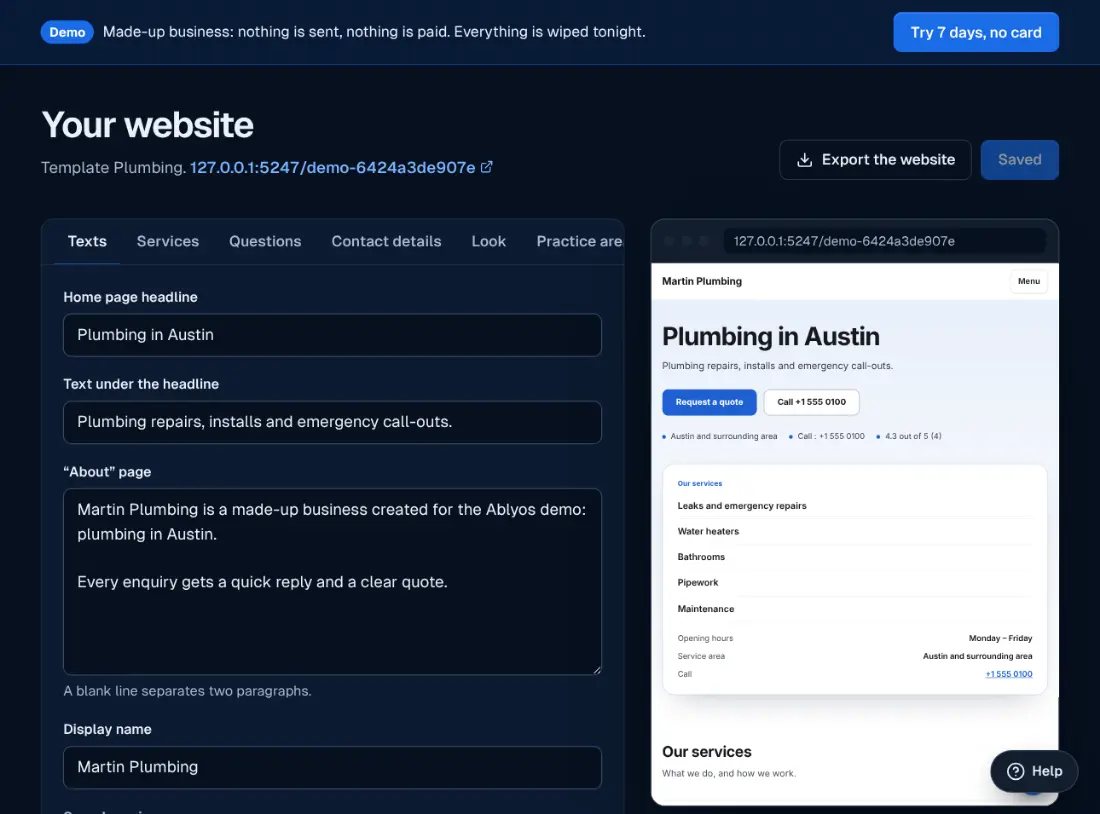This screenshot has width=1100, height=814.
Task: Click the Text under the headline field
Action: click(332, 422)
